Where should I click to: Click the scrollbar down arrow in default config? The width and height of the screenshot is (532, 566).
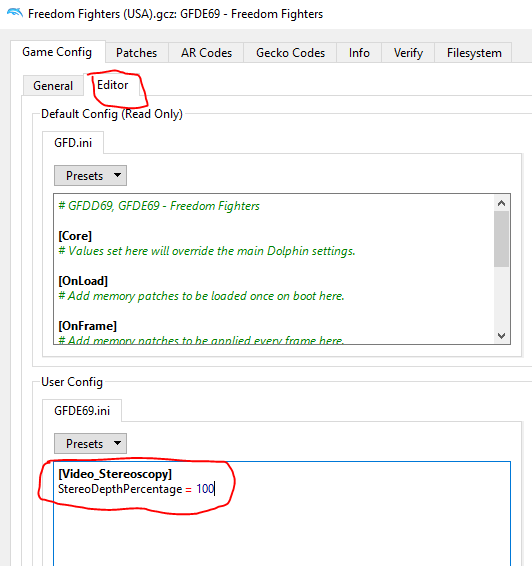click(x=501, y=336)
